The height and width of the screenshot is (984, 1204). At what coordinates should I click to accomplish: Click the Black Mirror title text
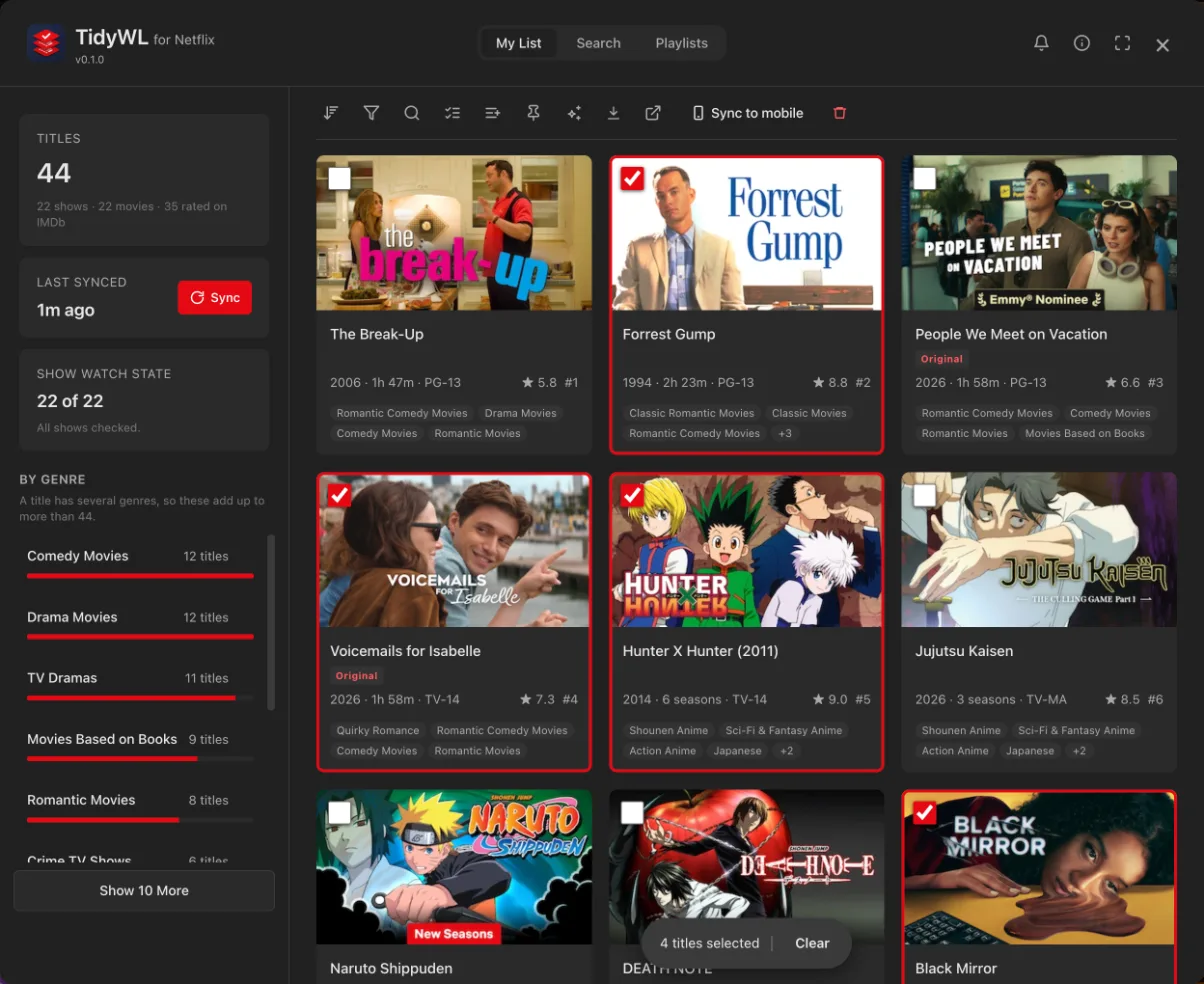click(956, 968)
